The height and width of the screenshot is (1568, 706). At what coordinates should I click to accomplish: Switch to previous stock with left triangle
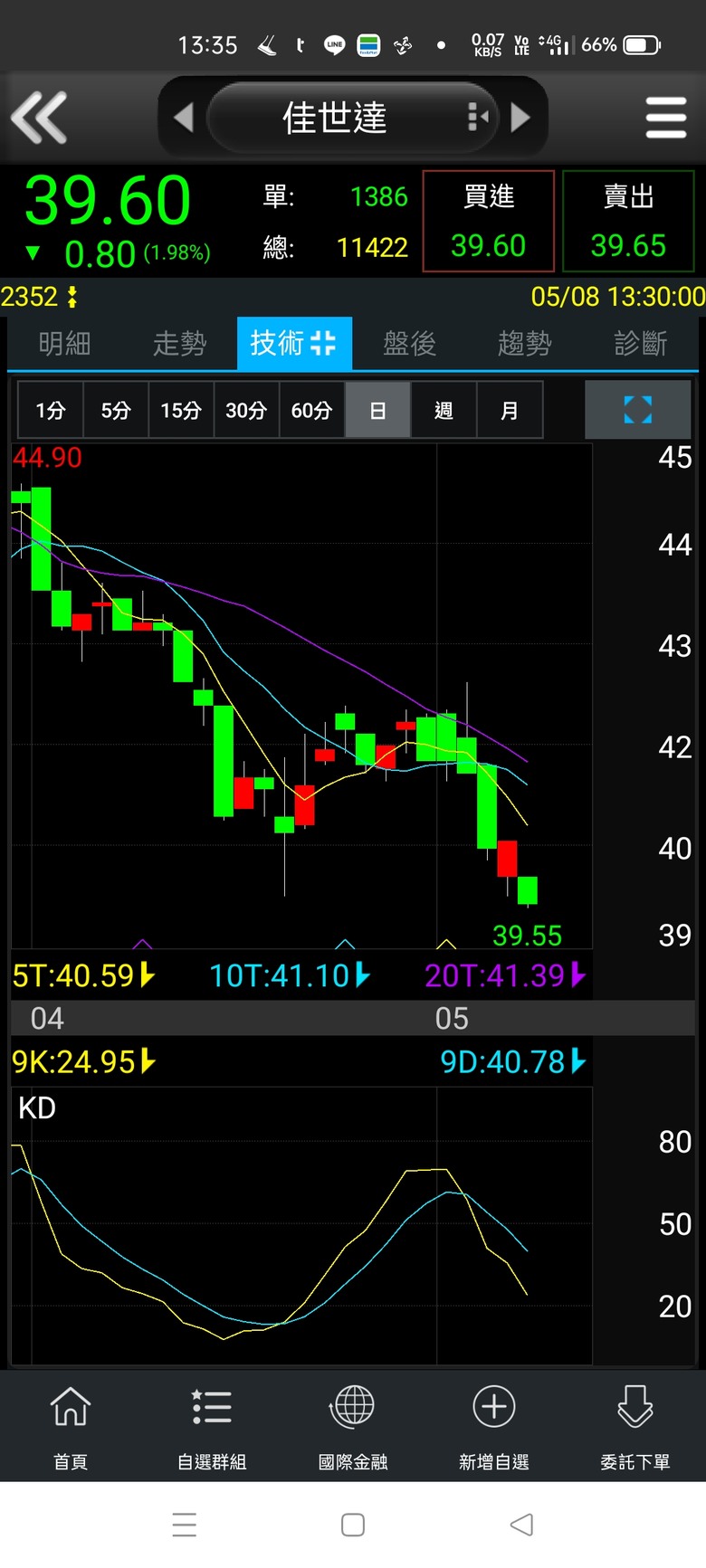tap(184, 117)
